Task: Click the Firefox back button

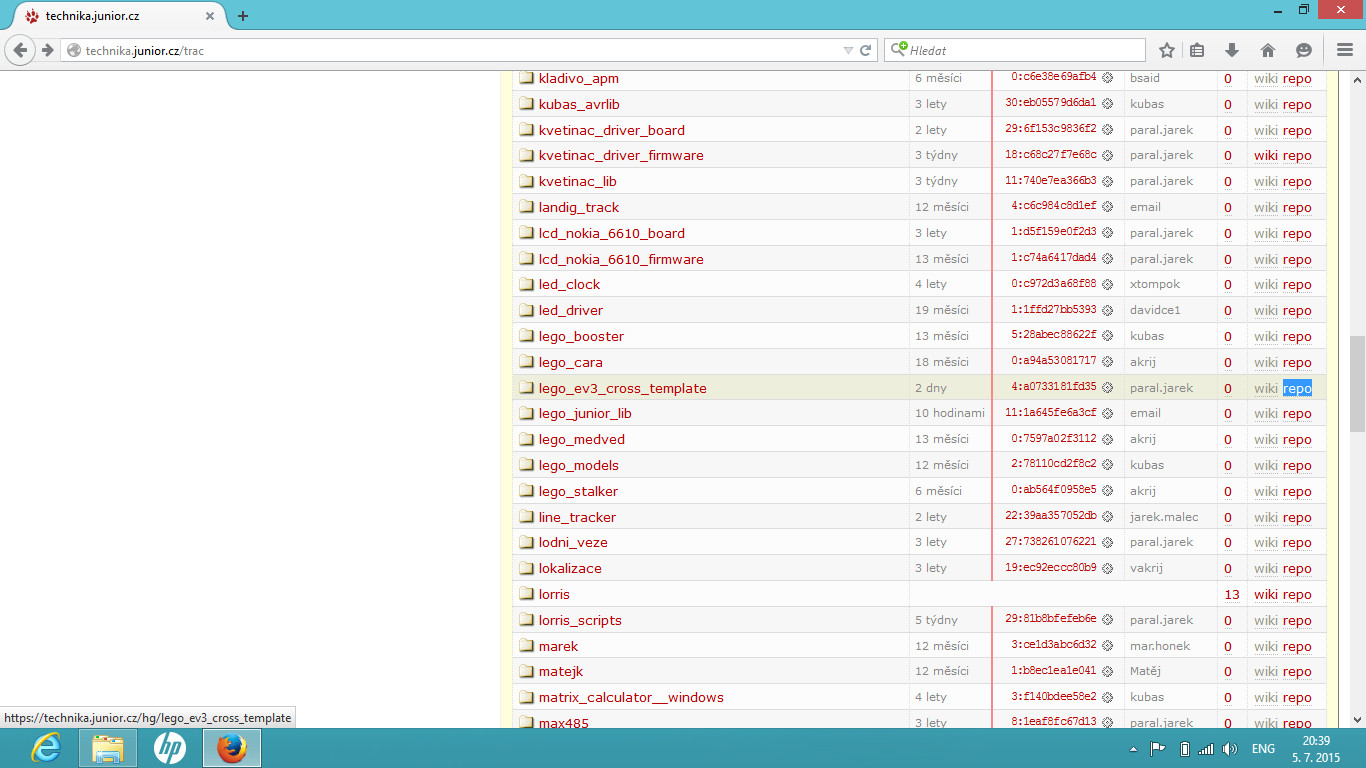Action: [x=20, y=50]
